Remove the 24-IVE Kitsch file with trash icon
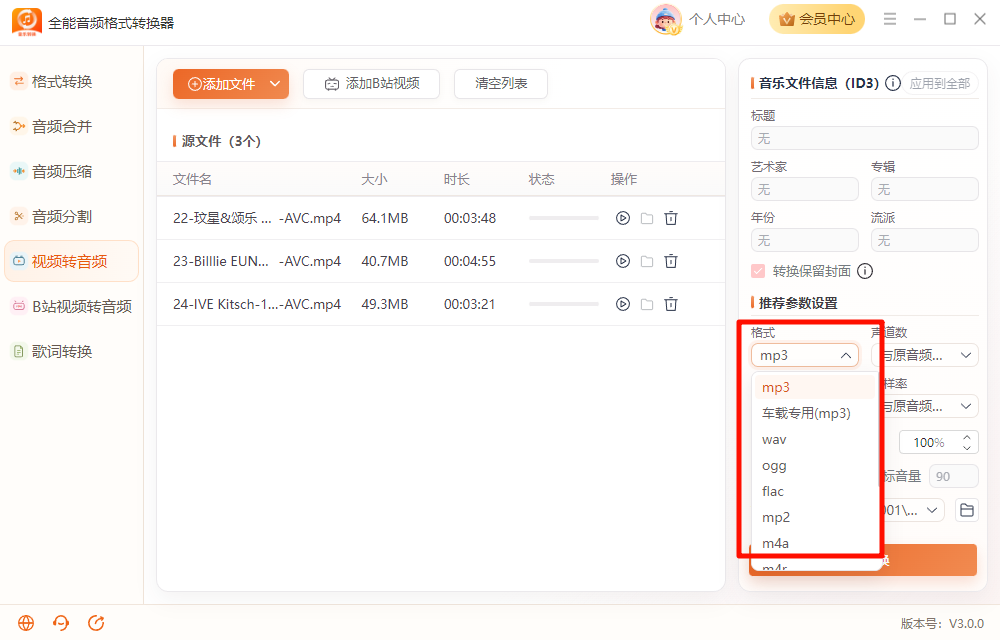This screenshot has width=1000, height=640. click(x=671, y=304)
